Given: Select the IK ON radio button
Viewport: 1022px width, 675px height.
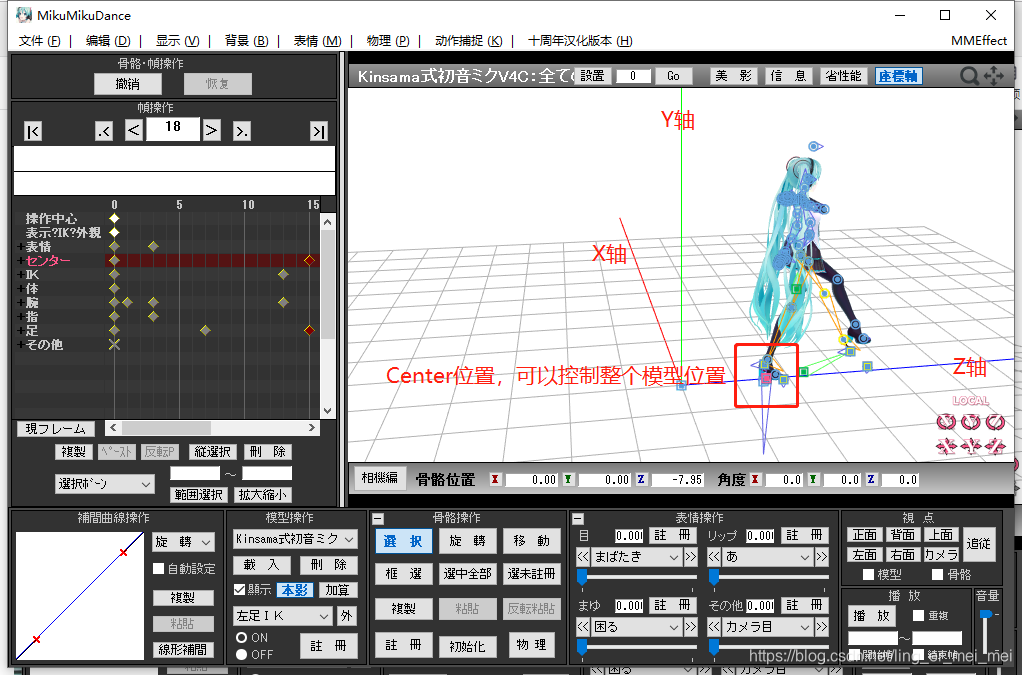Looking at the screenshot, I should pos(242,637).
